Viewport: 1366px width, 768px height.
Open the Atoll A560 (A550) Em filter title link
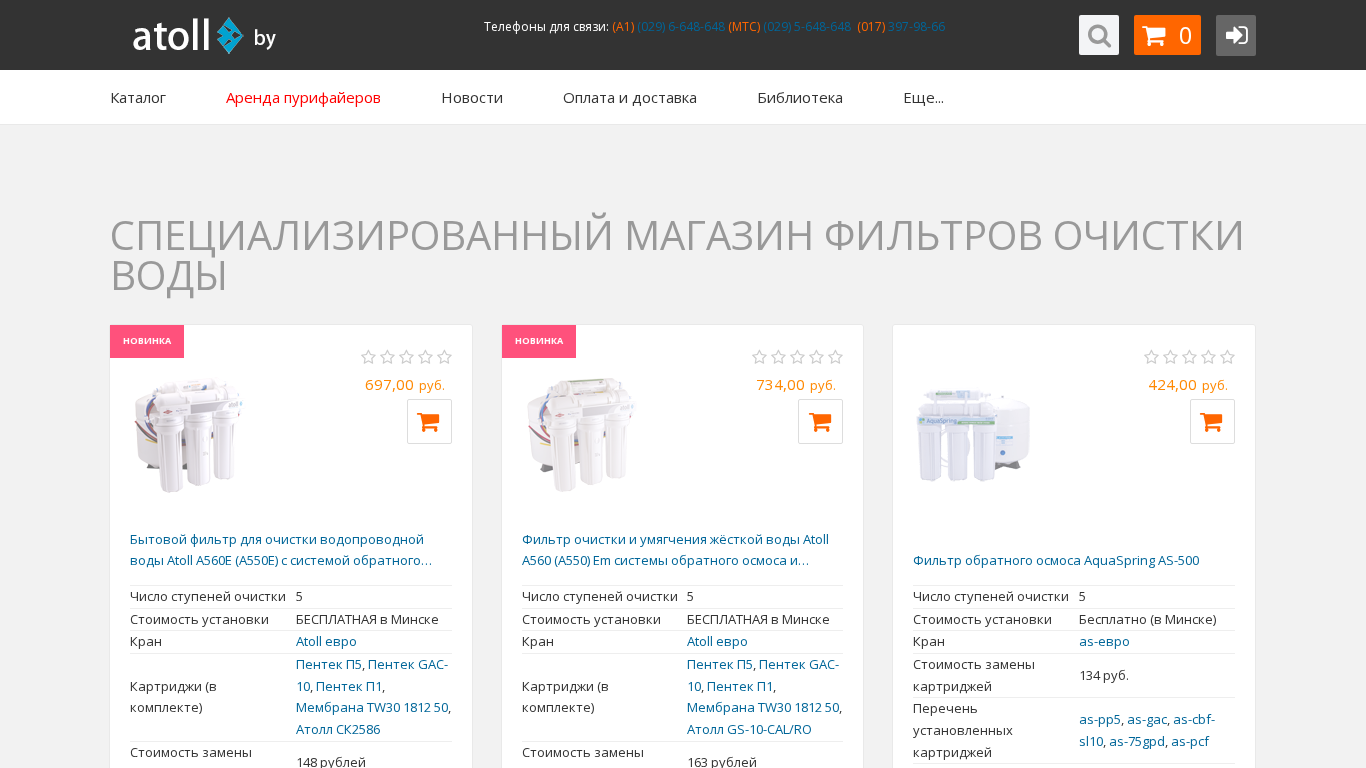point(675,550)
